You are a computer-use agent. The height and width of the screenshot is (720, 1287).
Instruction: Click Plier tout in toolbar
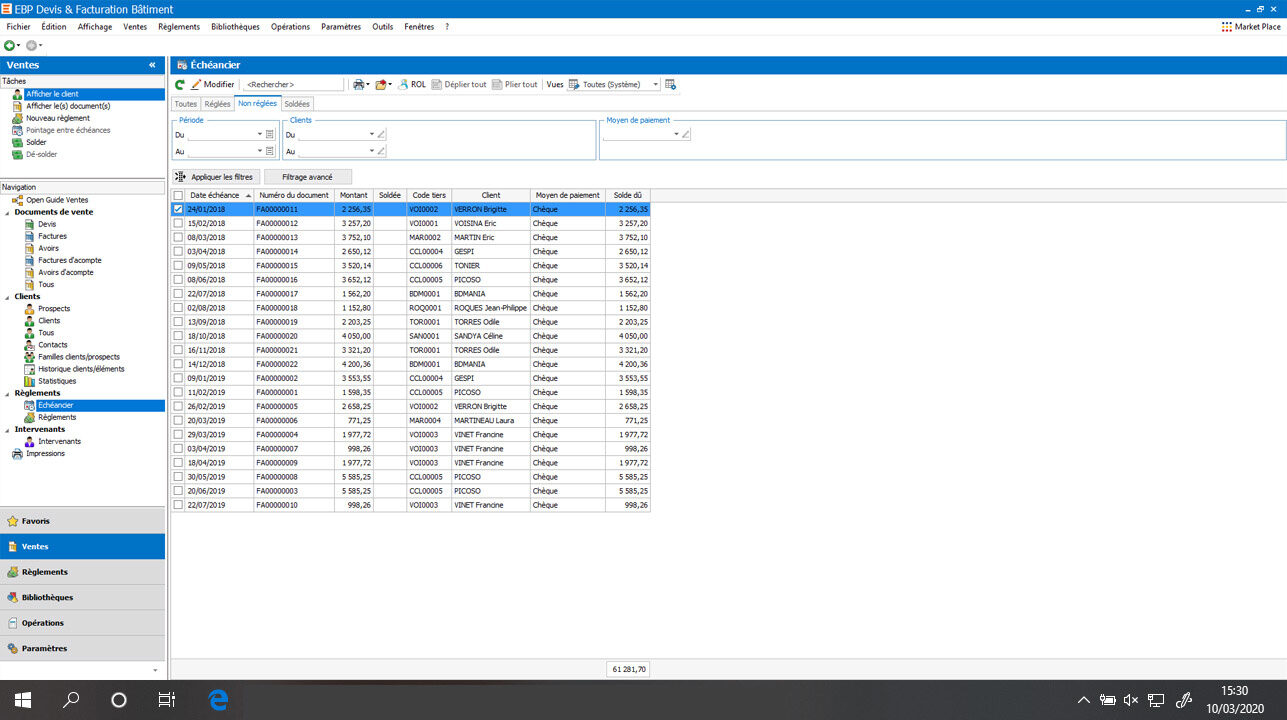pos(515,85)
